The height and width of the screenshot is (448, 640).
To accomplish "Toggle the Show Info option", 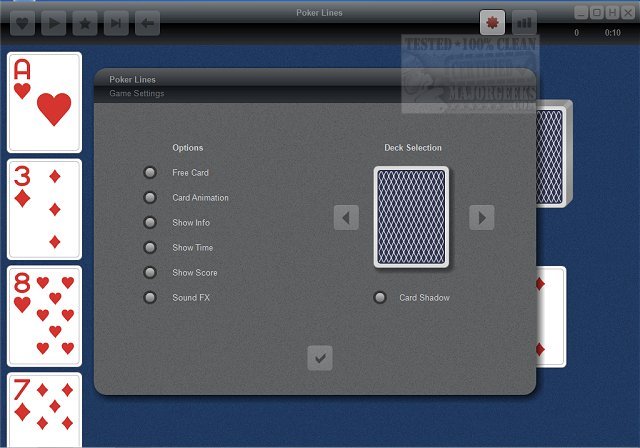I will pyautogui.click(x=150, y=222).
